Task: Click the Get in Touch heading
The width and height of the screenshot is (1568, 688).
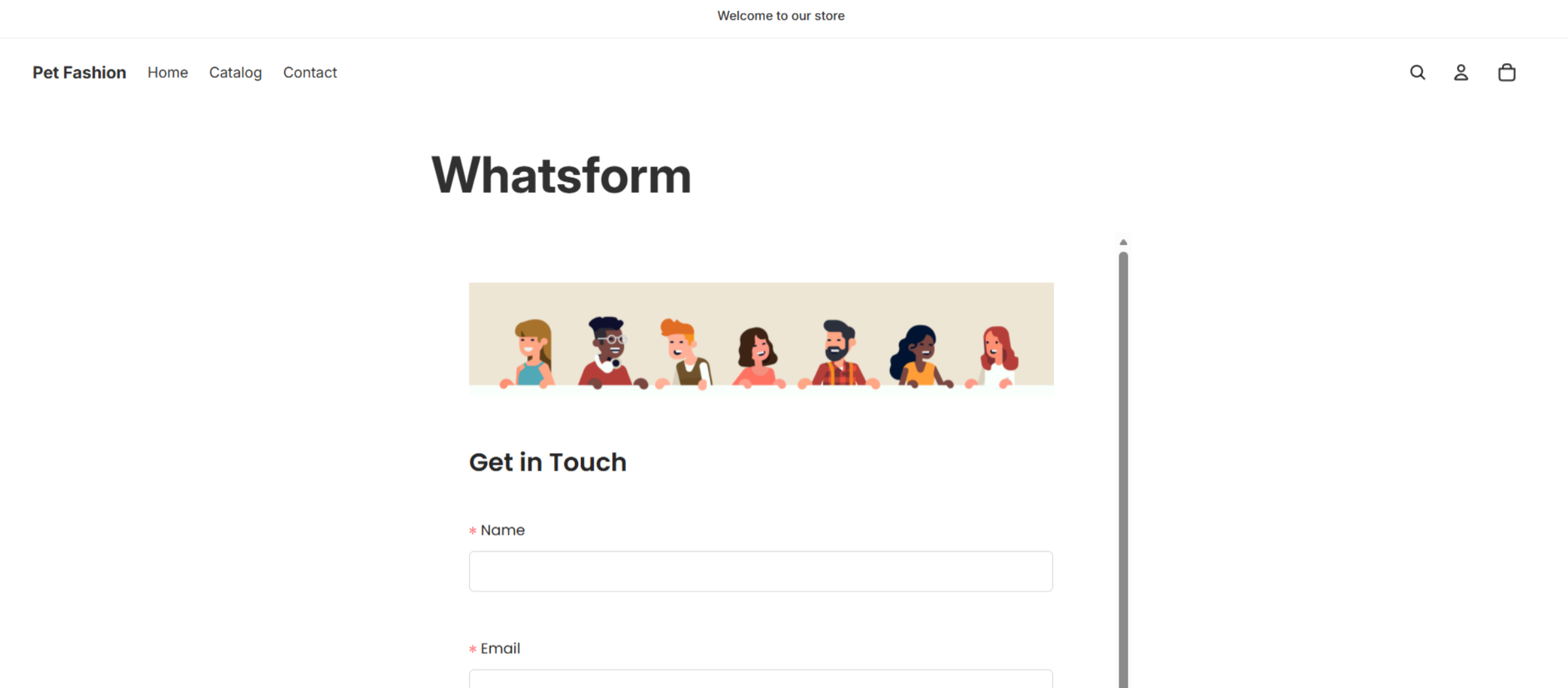Action: (x=547, y=462)
